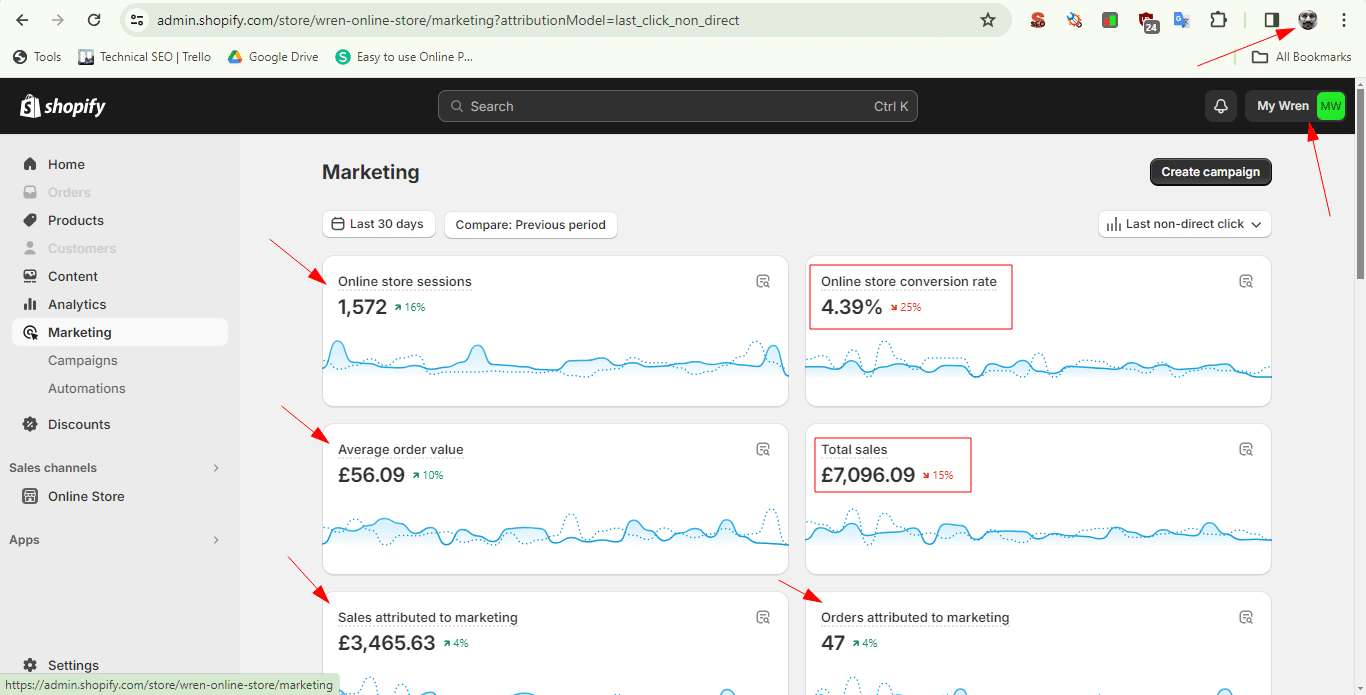Click the Online store sessions chart
Viewport: 1366px width, 695px height.
tap(555, 361)
